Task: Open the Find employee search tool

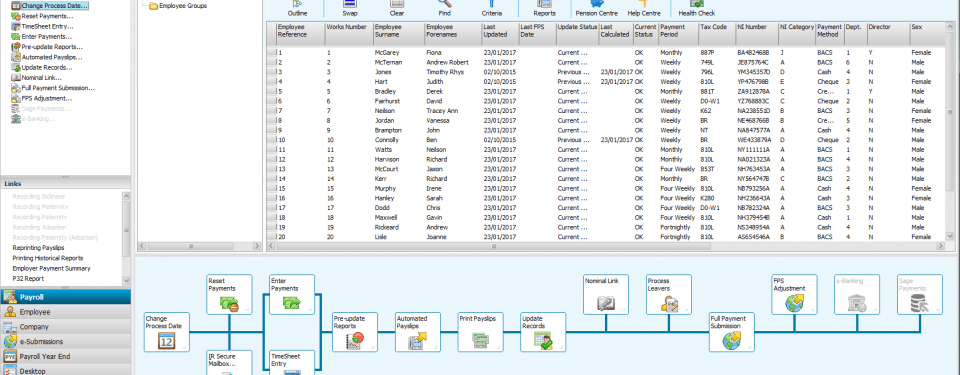Action: click(444, 9)
